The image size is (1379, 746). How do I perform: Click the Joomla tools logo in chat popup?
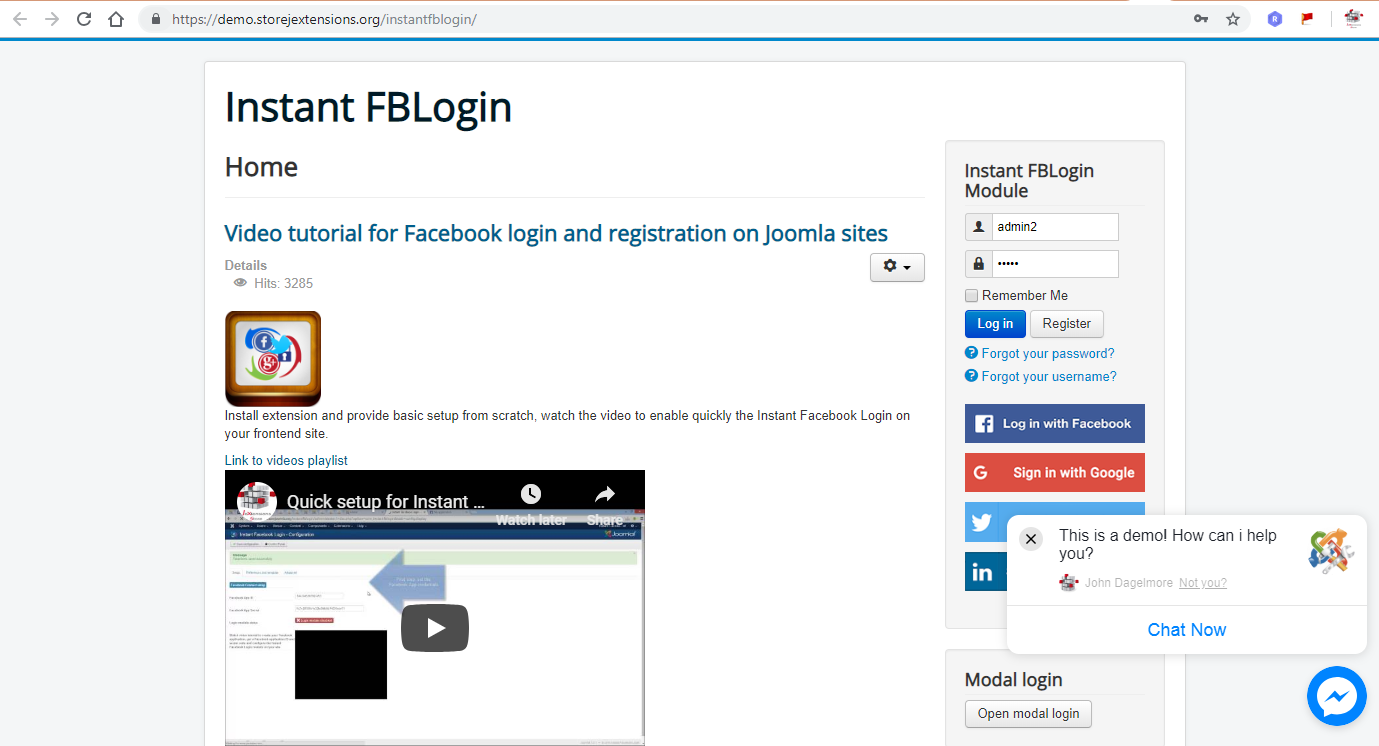pyautogui.click(x=1331, y=551)
